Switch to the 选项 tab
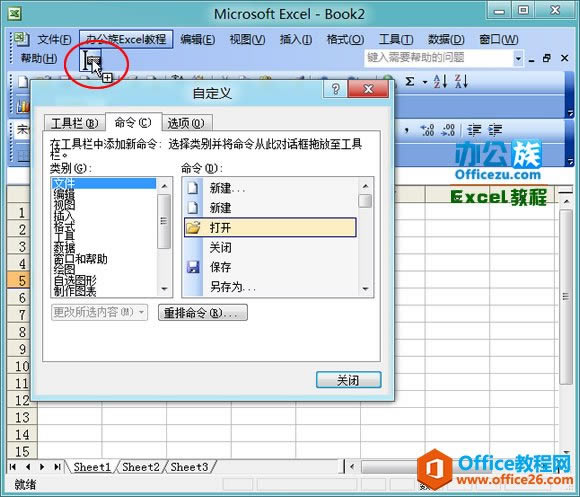 pos(186,123)
